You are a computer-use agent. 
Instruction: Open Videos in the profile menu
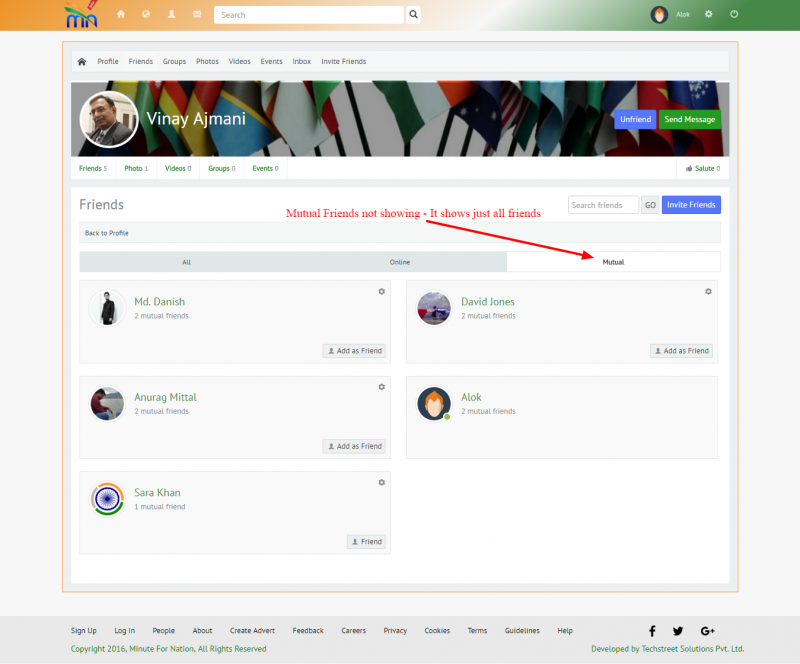pos(239,61)
